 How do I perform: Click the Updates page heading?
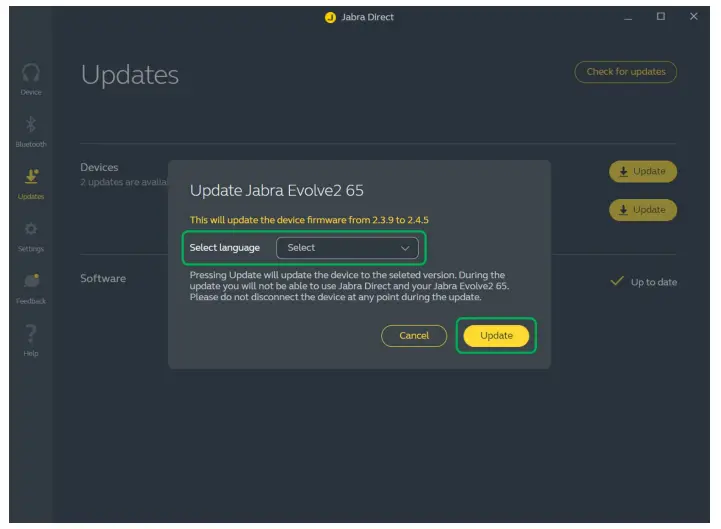pyautogui.click(x=130, y=75)
